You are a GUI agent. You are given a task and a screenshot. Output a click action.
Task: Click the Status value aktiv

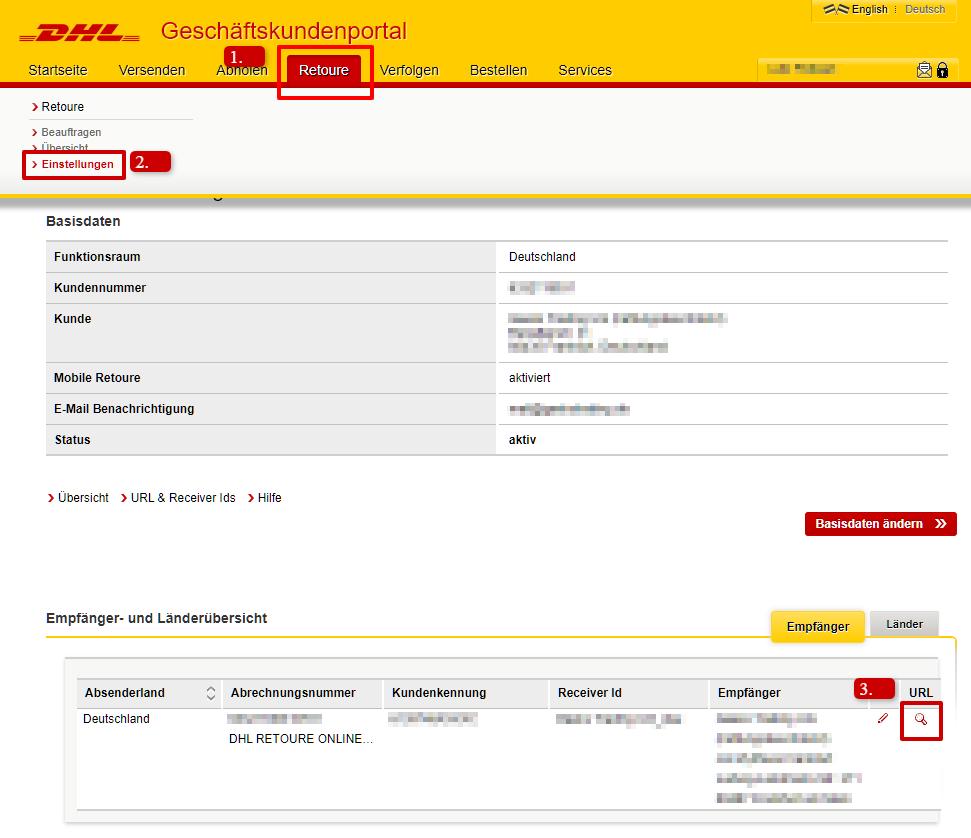pos(523,440)
